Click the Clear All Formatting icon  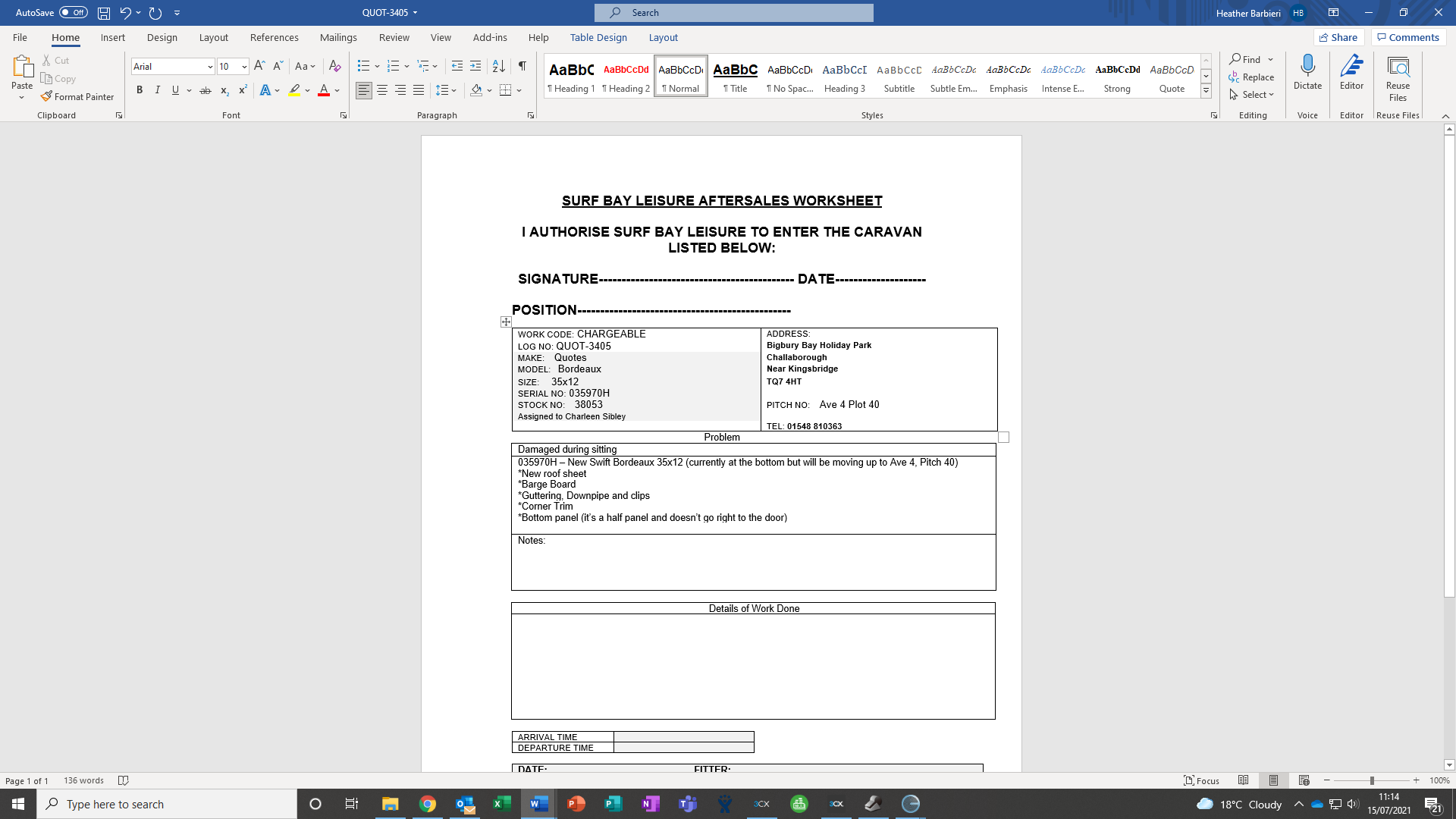point(334,67)
